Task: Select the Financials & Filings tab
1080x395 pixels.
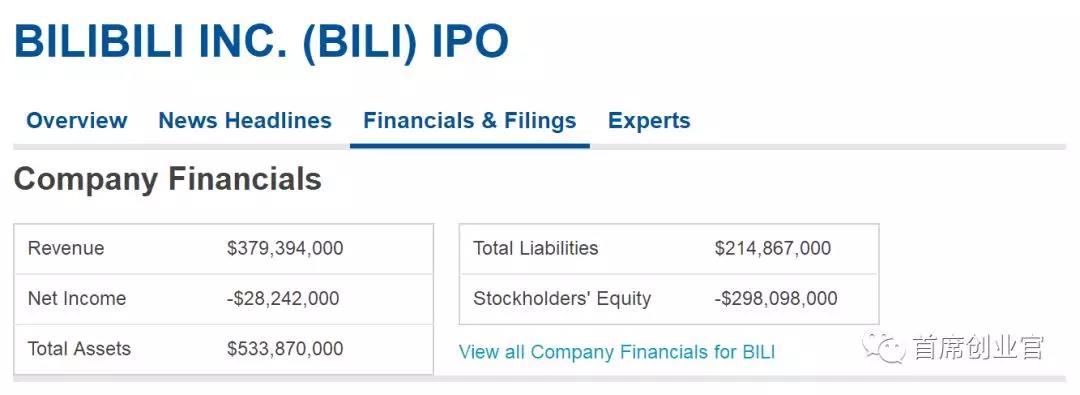Action: [470, 121]
